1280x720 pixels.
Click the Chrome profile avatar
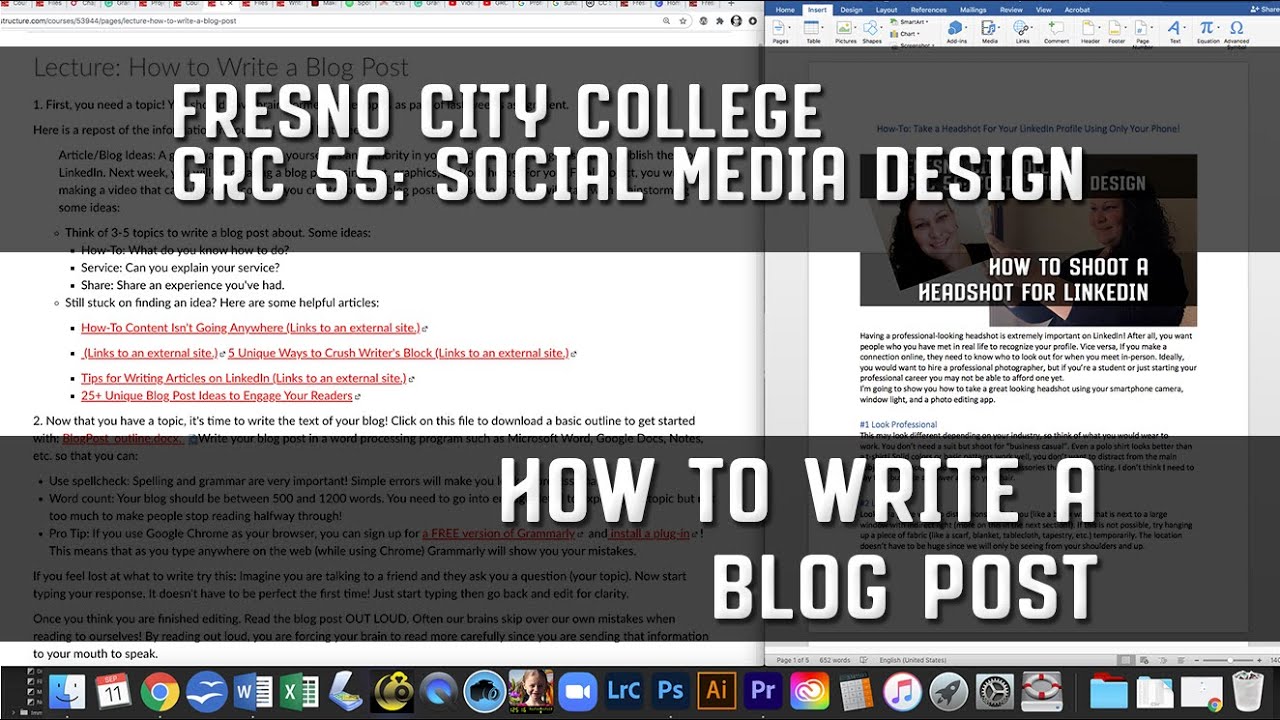[x=737, y=20]
